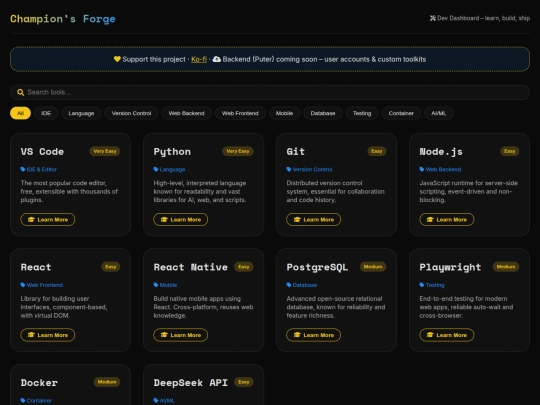Click the tag icon beside Docker's Container label
This screenshot has height=405, width=540.
(x=23, y=400)
